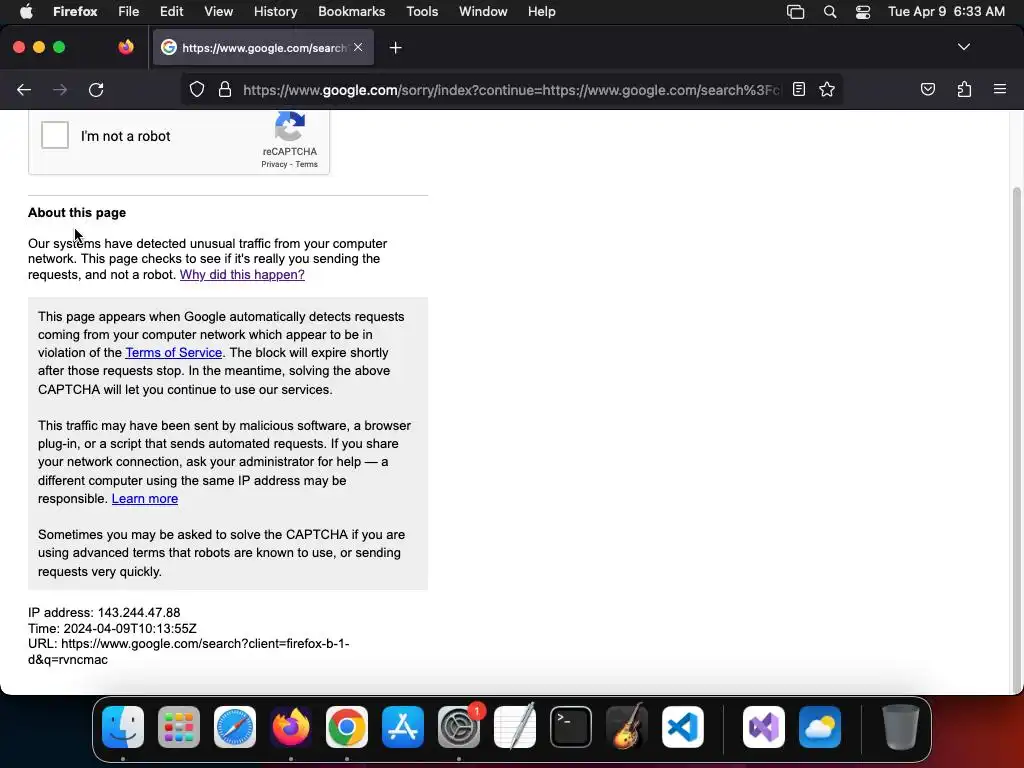Open Finder from the Dock
Image resolution: width=1024 pixels, height=768 pixels.
(123, 727)
